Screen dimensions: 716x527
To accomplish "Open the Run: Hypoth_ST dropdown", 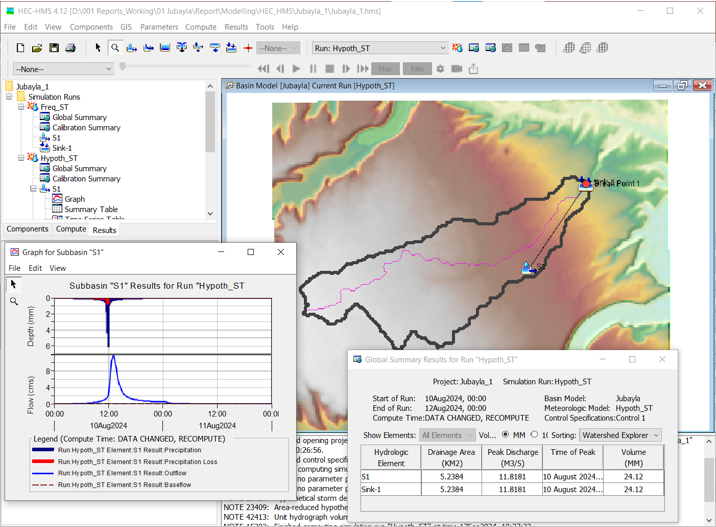I will [380, 48].
